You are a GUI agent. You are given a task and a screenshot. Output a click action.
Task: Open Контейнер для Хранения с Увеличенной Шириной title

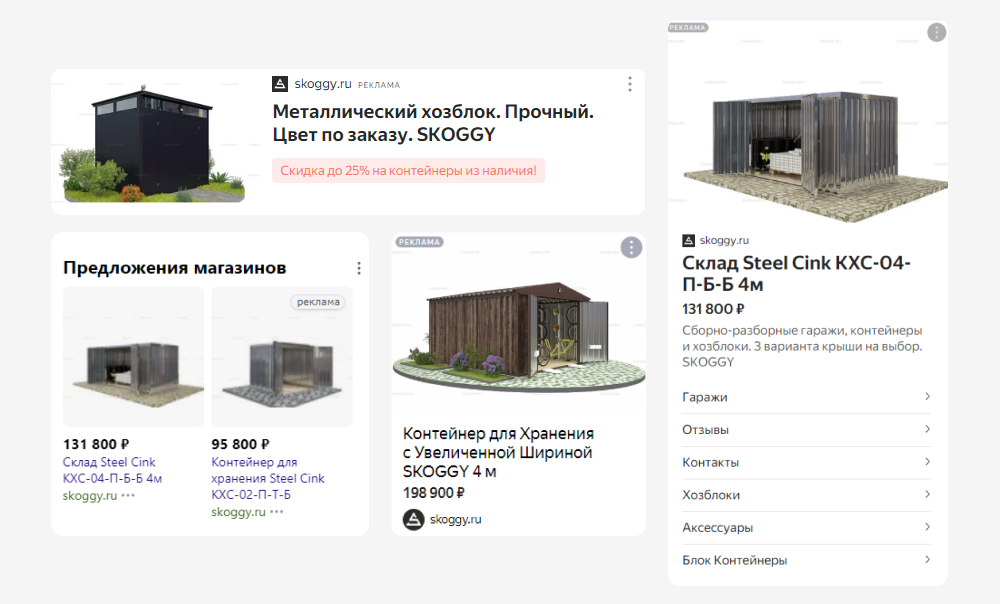(x=498, y=452)
